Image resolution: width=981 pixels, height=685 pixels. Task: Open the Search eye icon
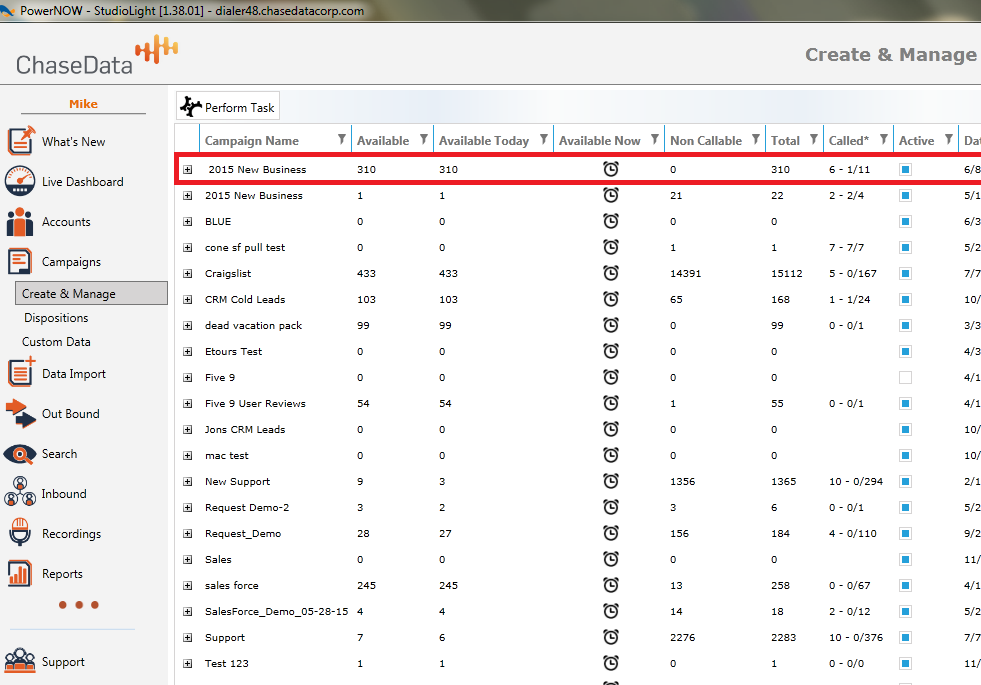coord(21,454)
